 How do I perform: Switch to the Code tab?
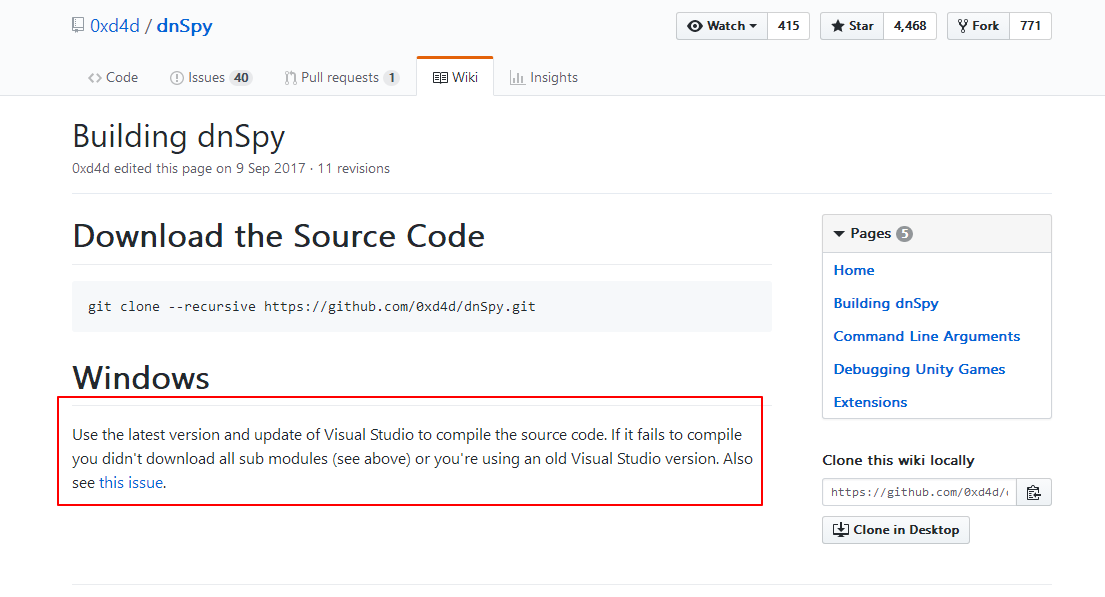pos(113,77)
